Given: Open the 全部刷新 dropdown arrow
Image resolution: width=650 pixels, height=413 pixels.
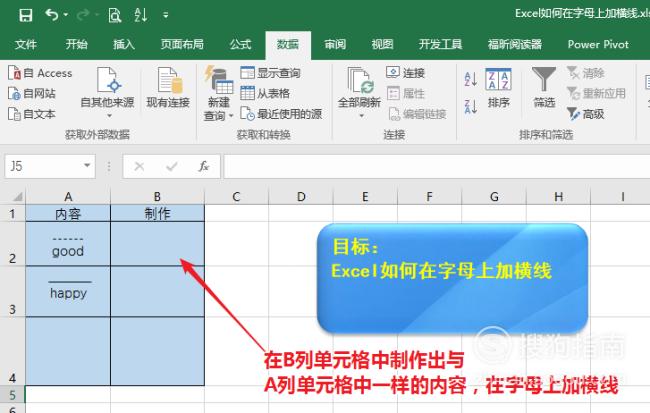Looking at the screenshot, I should click(361, 116).
